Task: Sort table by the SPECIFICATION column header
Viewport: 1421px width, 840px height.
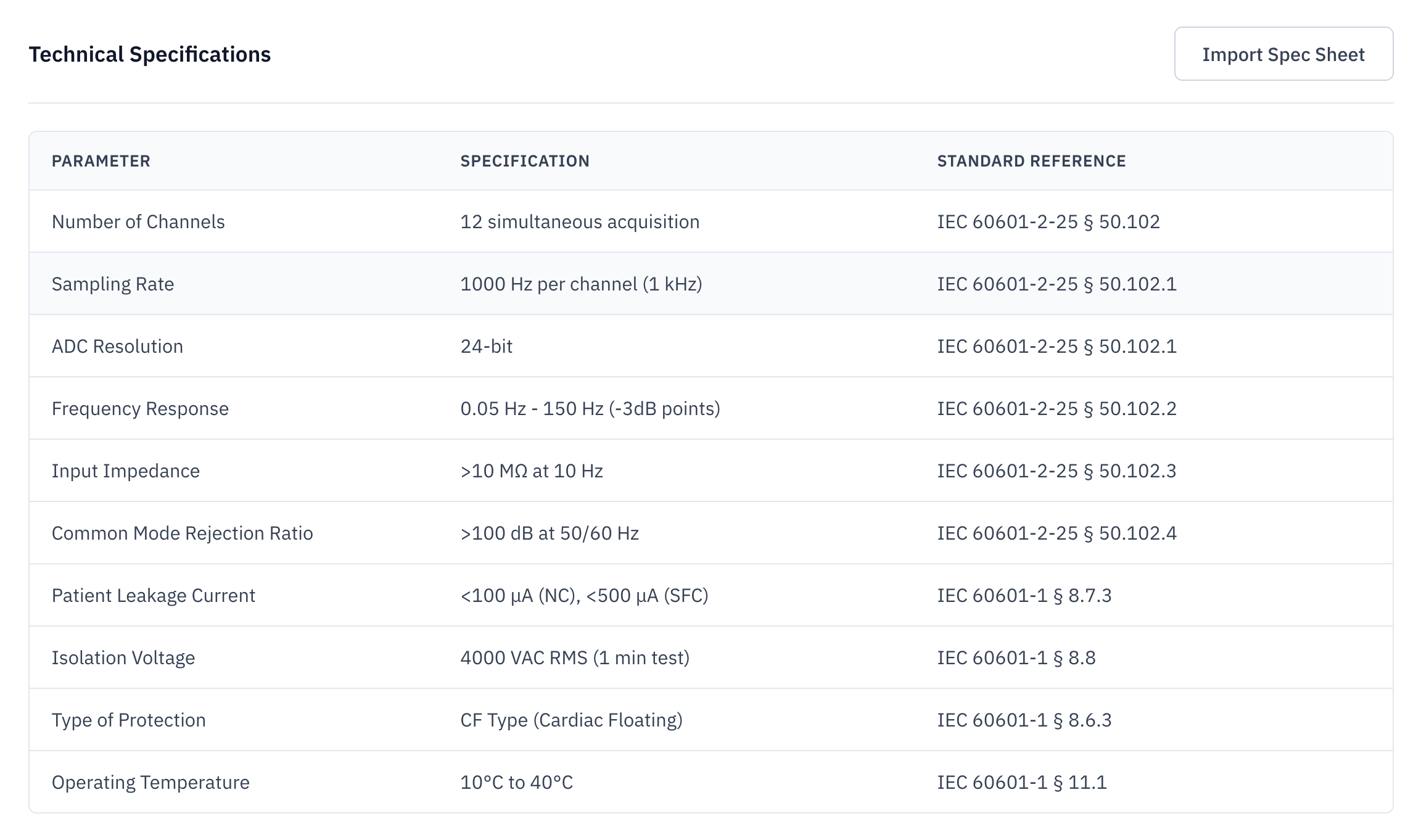Action: 525,161
